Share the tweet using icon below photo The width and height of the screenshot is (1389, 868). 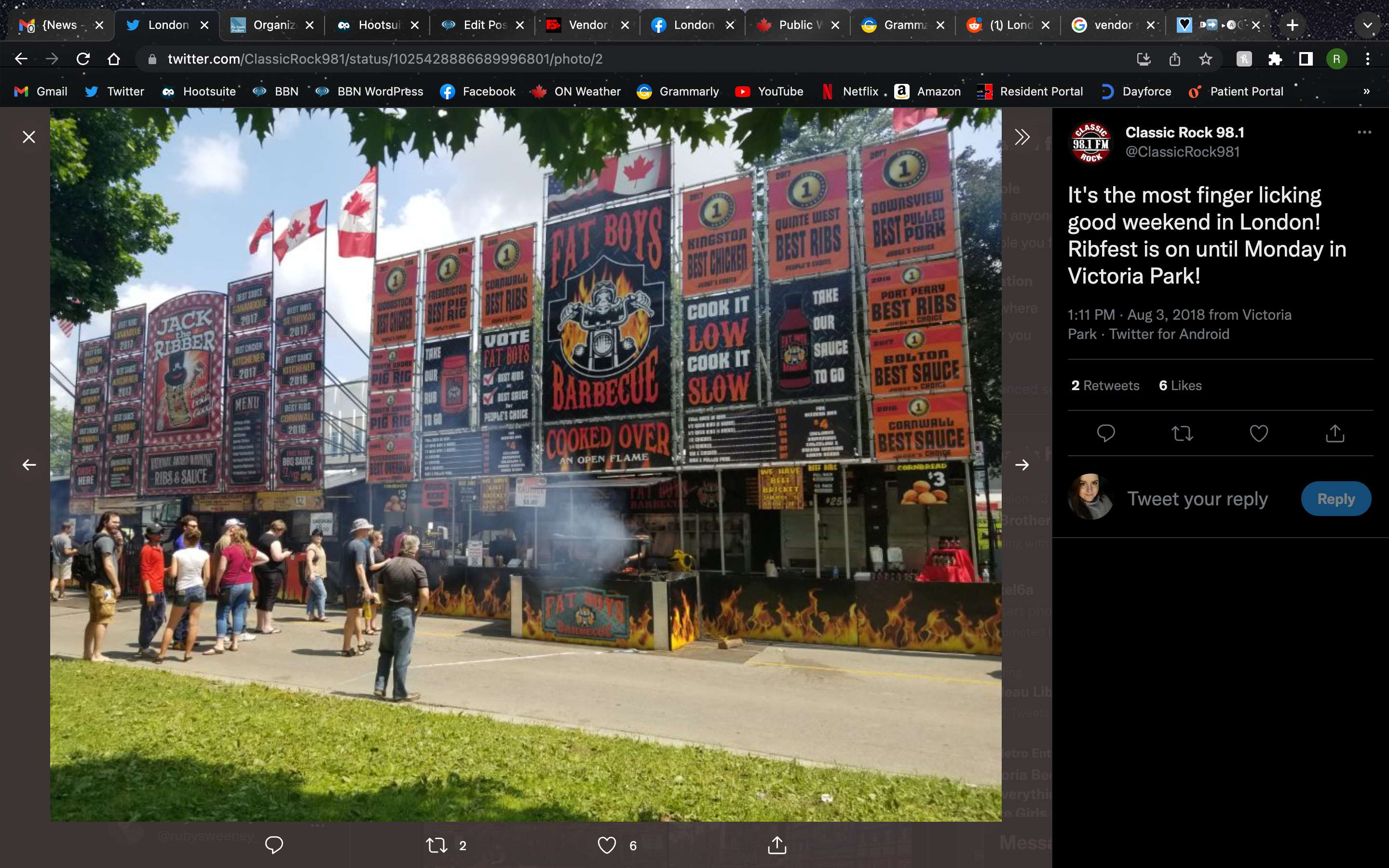pyautogui.click(x=776, y=844)
